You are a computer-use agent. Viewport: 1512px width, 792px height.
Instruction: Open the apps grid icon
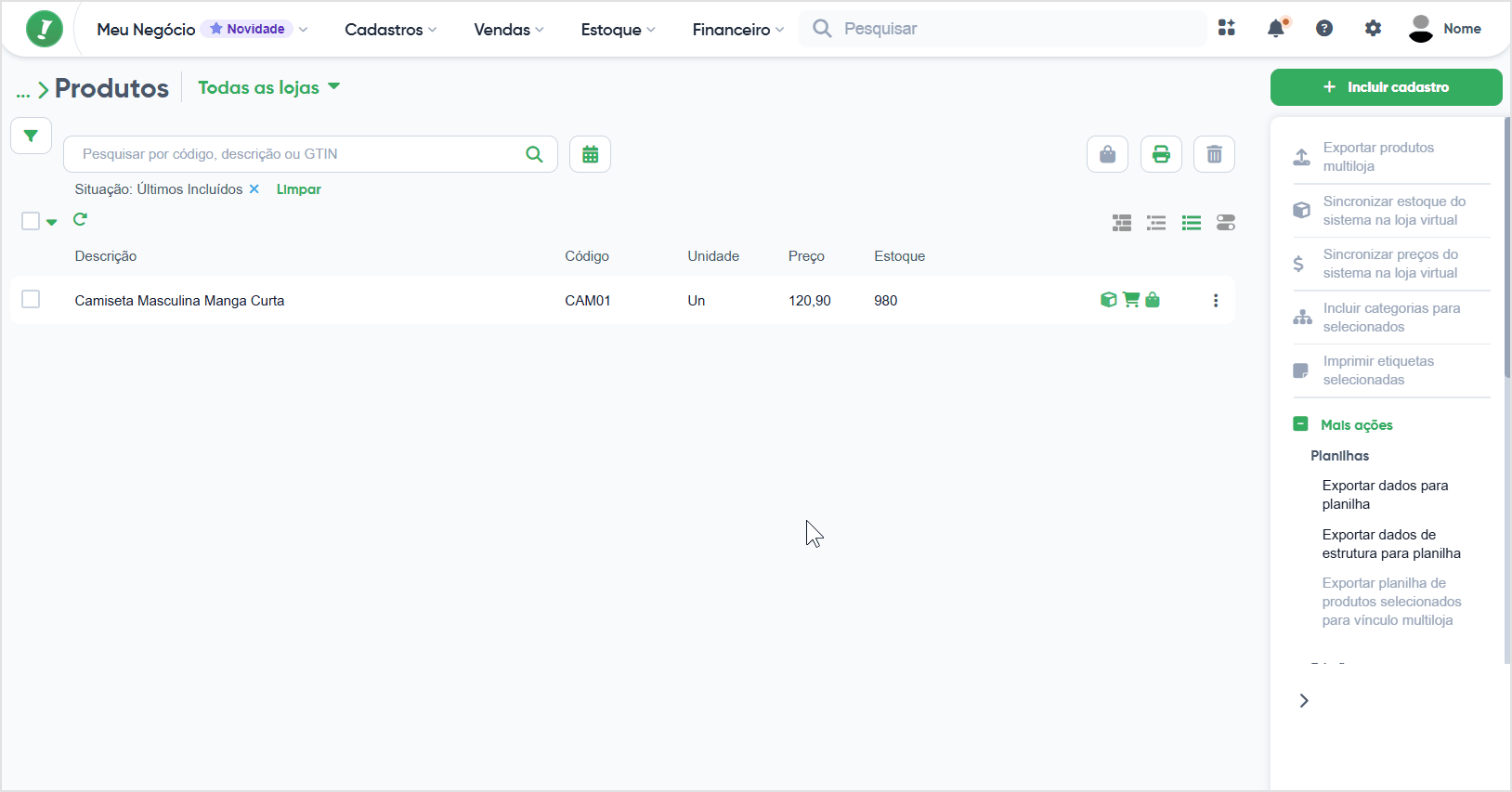[x=1227, y=28]
